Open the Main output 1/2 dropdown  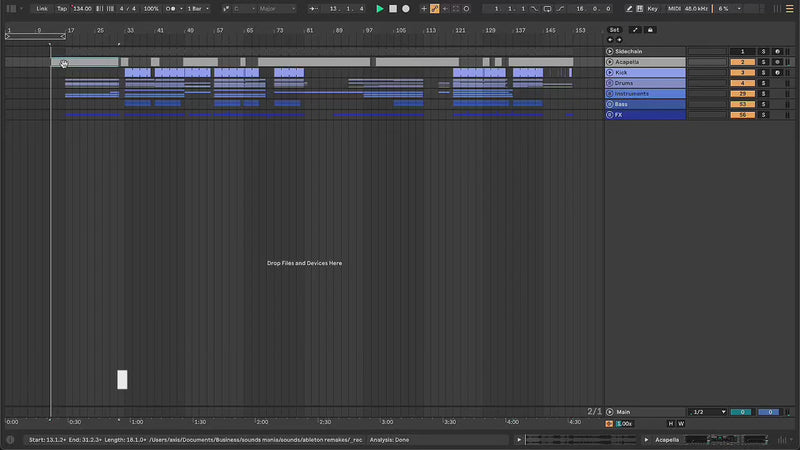coord(708,412)
